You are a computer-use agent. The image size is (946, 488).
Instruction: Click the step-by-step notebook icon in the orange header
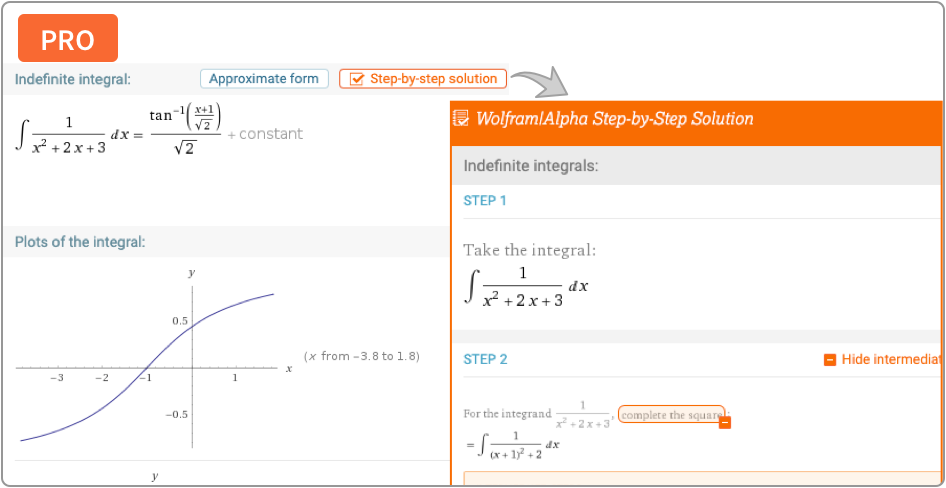click(461, 119)
